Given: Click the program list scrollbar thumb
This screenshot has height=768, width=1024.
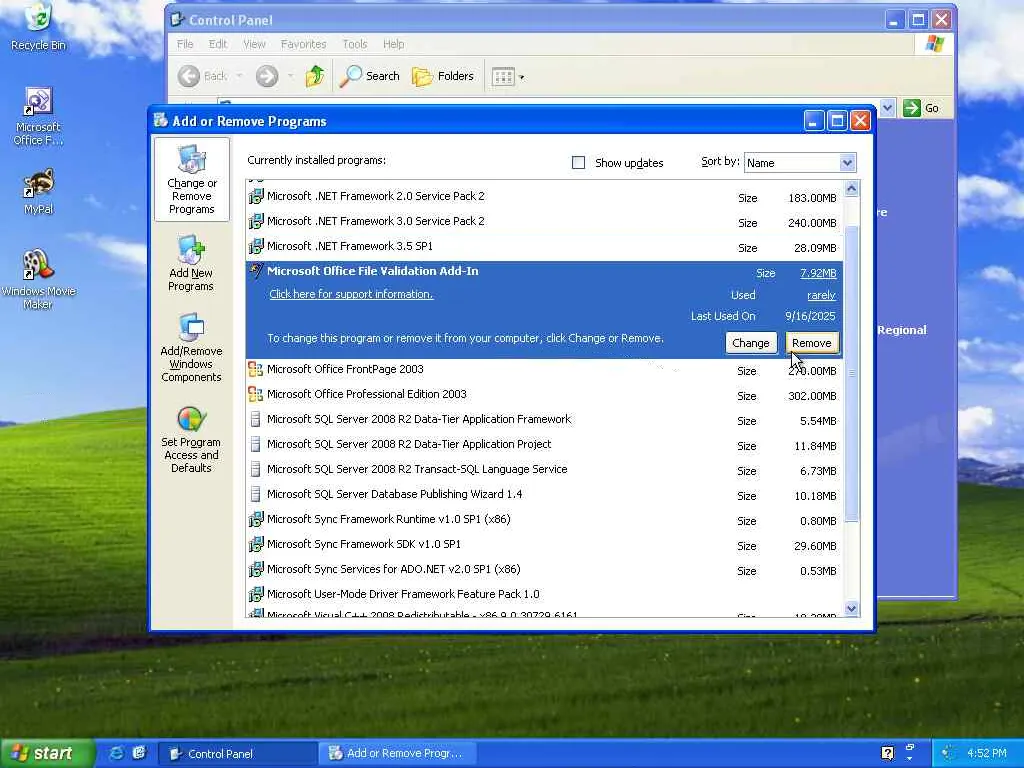Looking at the screenshot, I should (851, 372).
